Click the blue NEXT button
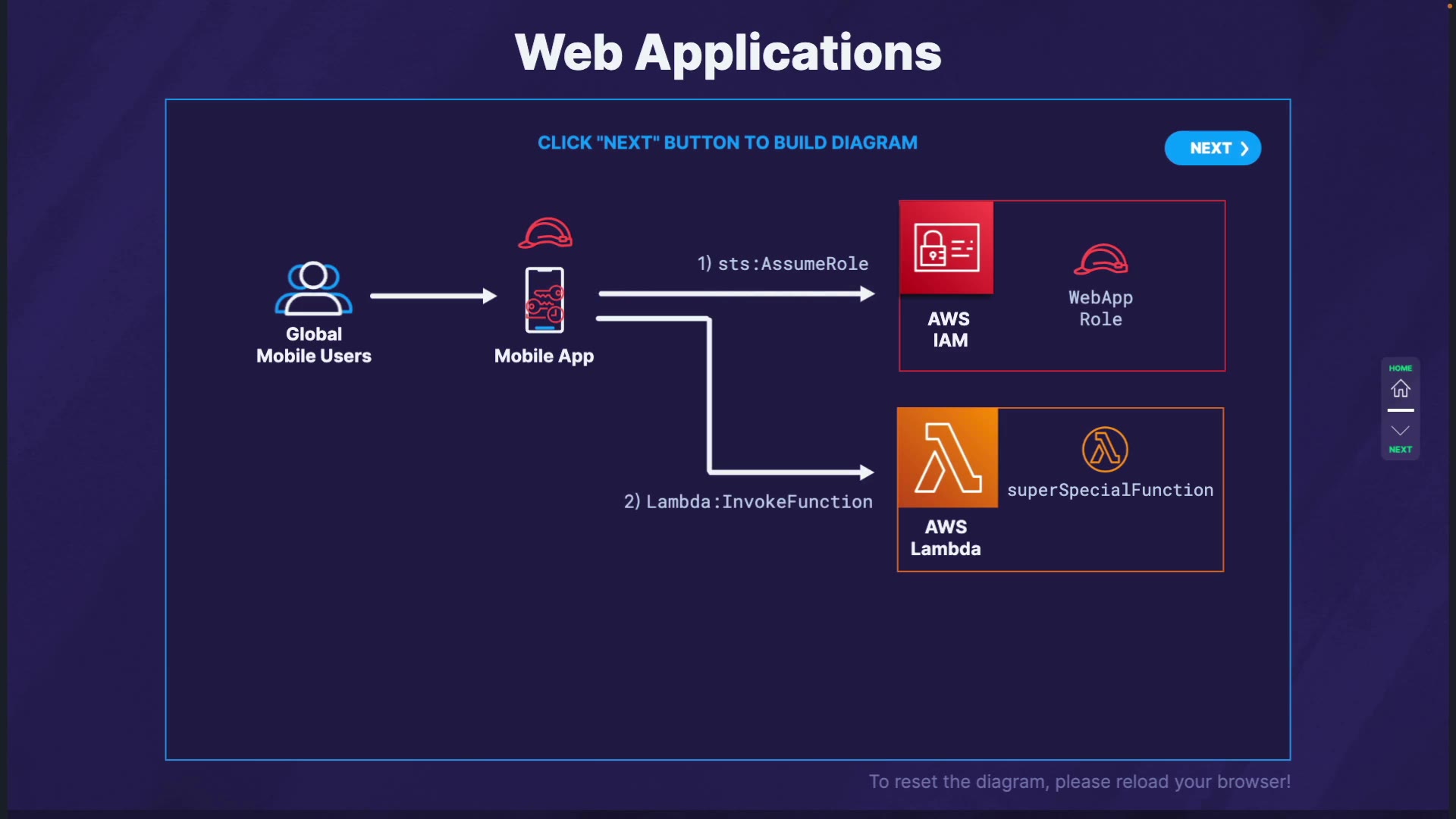The image size is (1456, 819). (1212, 148)
